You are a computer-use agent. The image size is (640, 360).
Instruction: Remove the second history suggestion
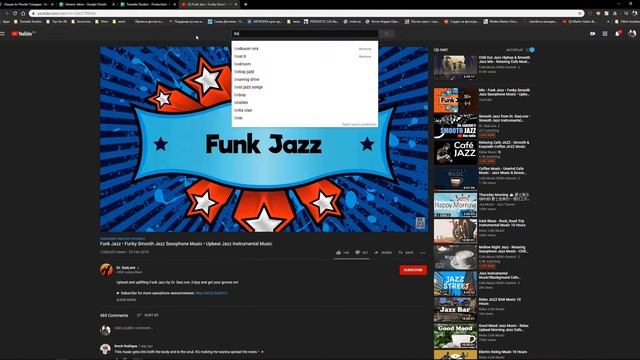coord(365,57)
